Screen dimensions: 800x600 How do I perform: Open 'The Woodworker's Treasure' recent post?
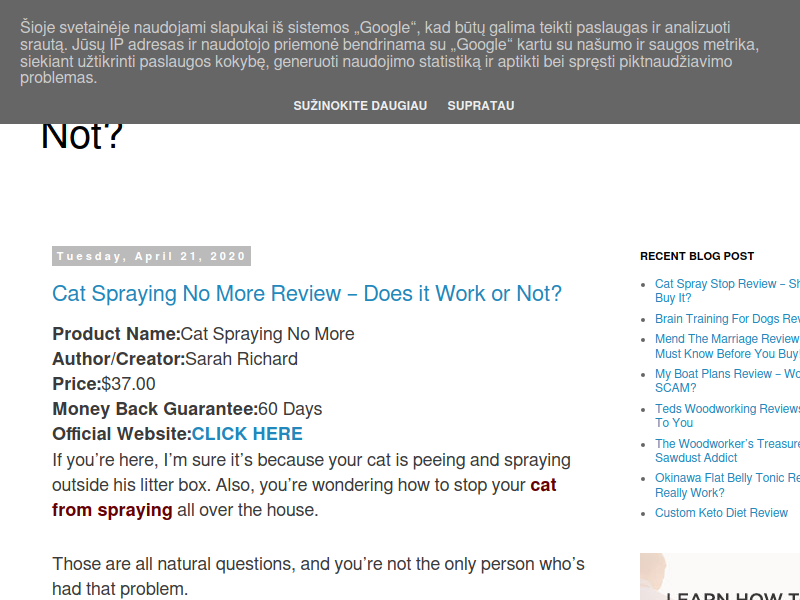pos(728,451)
